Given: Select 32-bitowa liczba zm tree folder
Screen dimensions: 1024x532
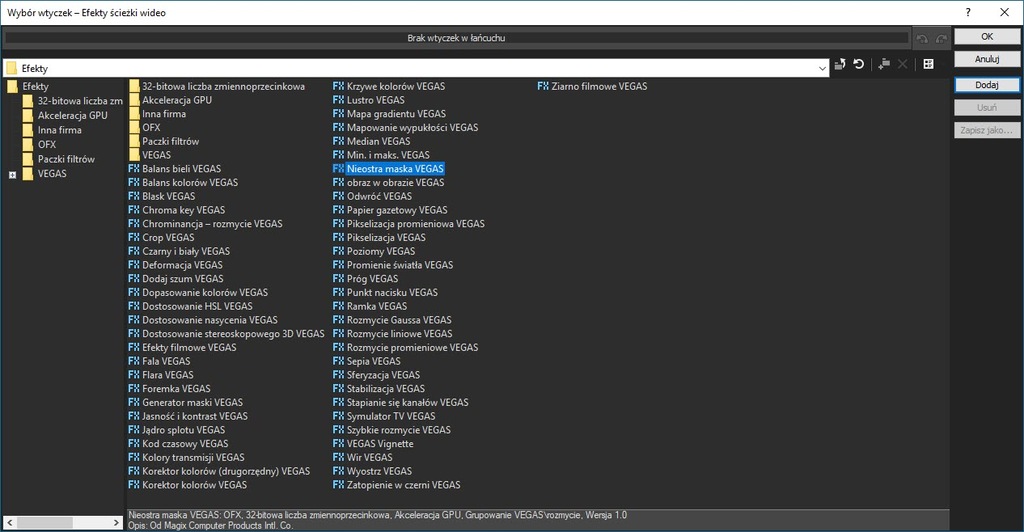Looking at the screenshot, I should pos(80,101).
